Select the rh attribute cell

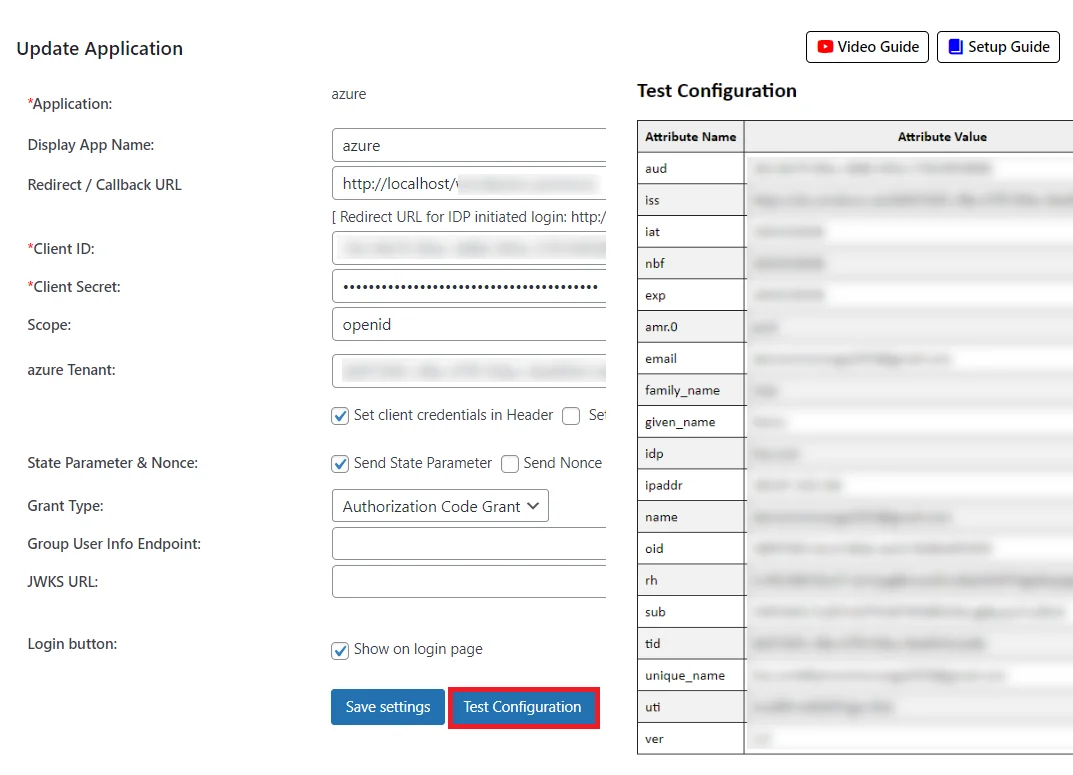690,580
